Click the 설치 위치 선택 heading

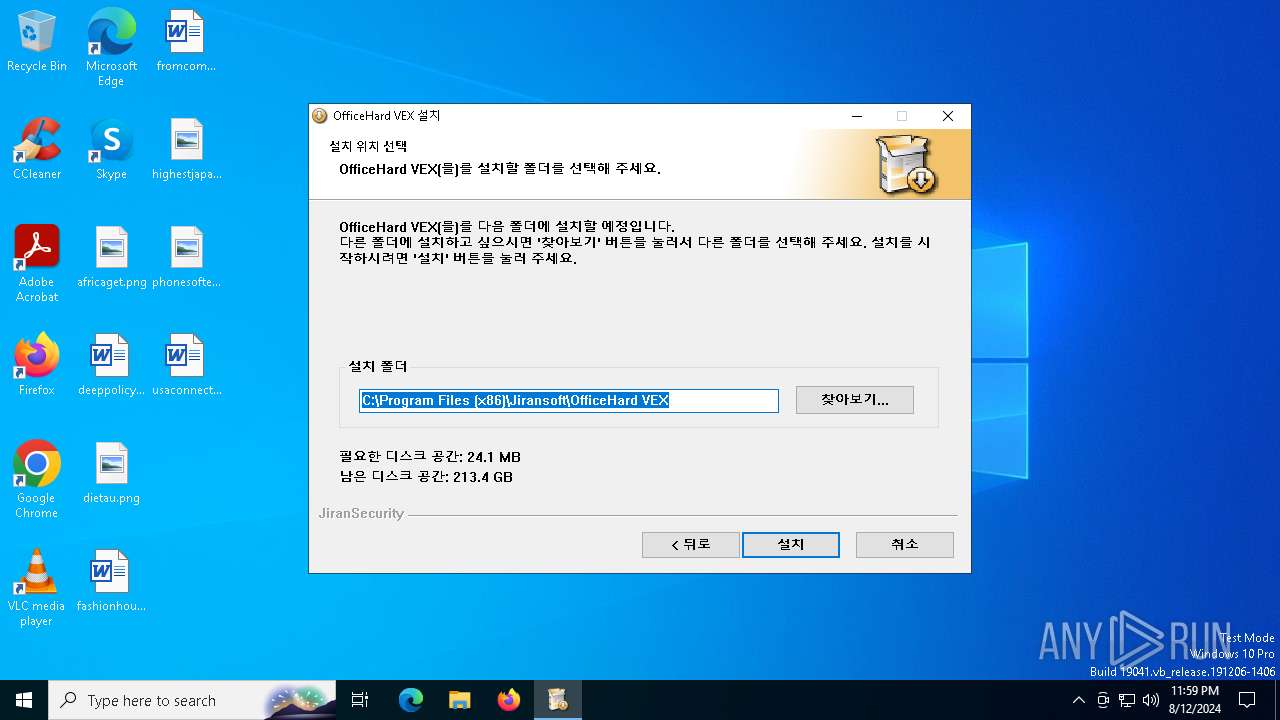click(368, 146)
